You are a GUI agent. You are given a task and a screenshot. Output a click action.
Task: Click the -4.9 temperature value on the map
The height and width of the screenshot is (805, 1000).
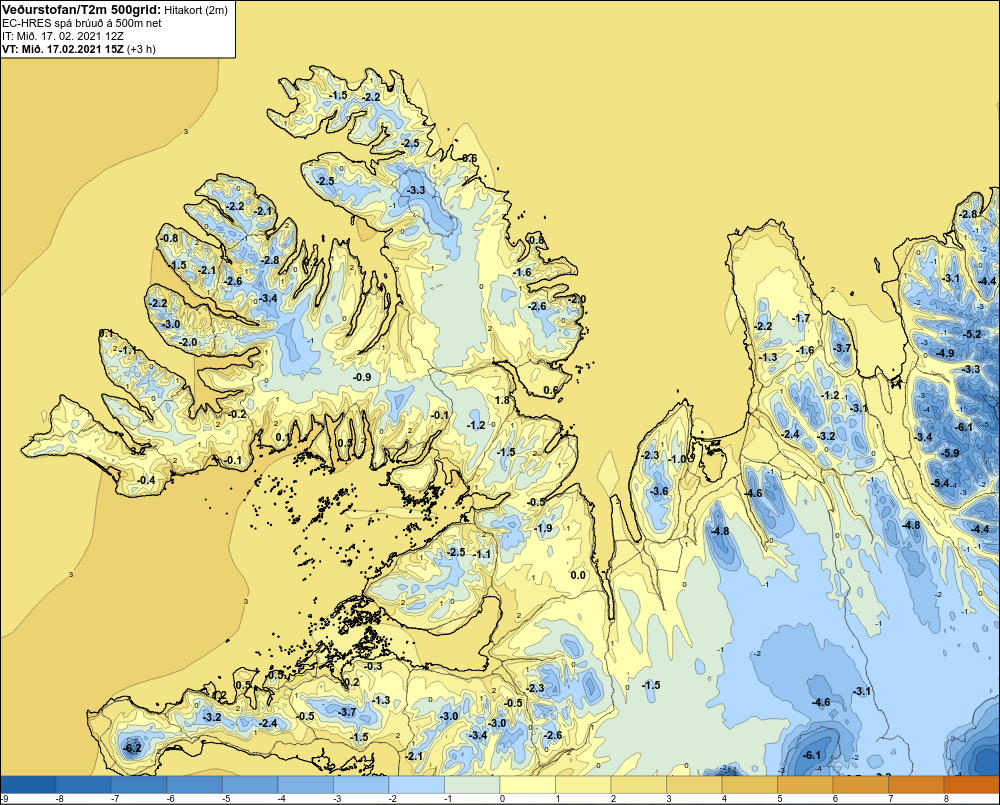coord(945,353)
